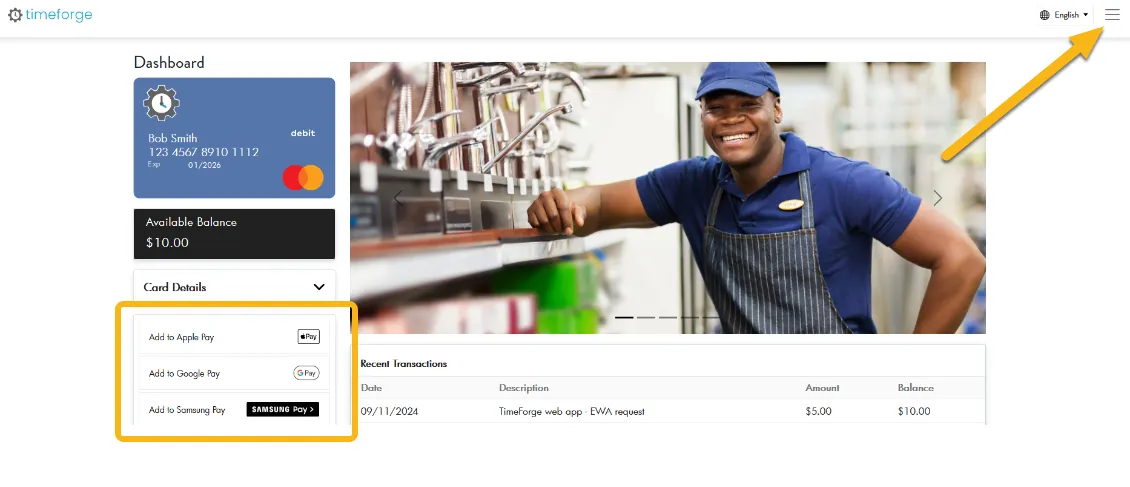The image size is (1130, 487).
Task: Click the globe language icon
Action: (1045, 14)
